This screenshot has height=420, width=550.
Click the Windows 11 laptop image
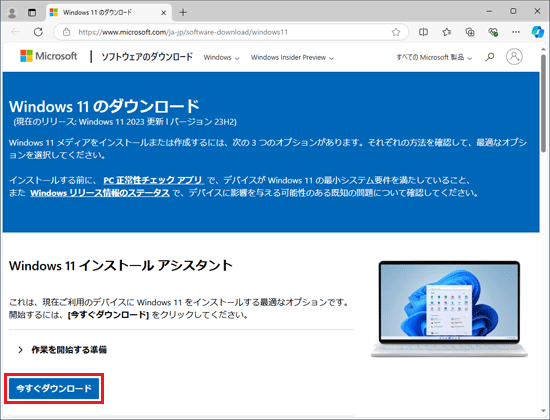[x=449, y=309]
